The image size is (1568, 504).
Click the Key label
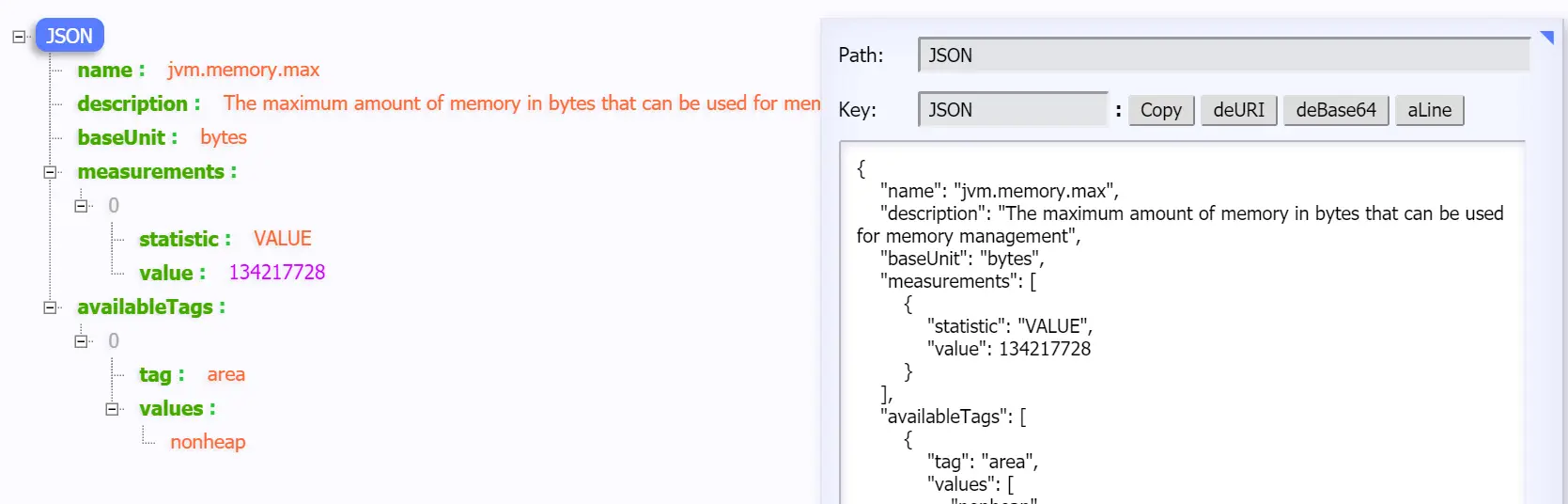[x=857, y=110]
